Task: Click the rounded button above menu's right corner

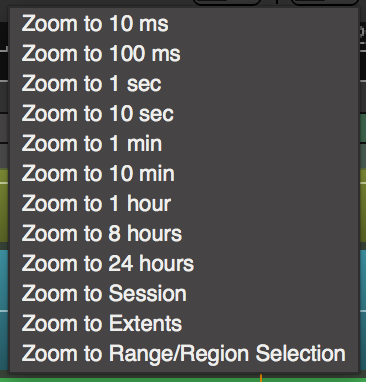Action: point(325,3)
